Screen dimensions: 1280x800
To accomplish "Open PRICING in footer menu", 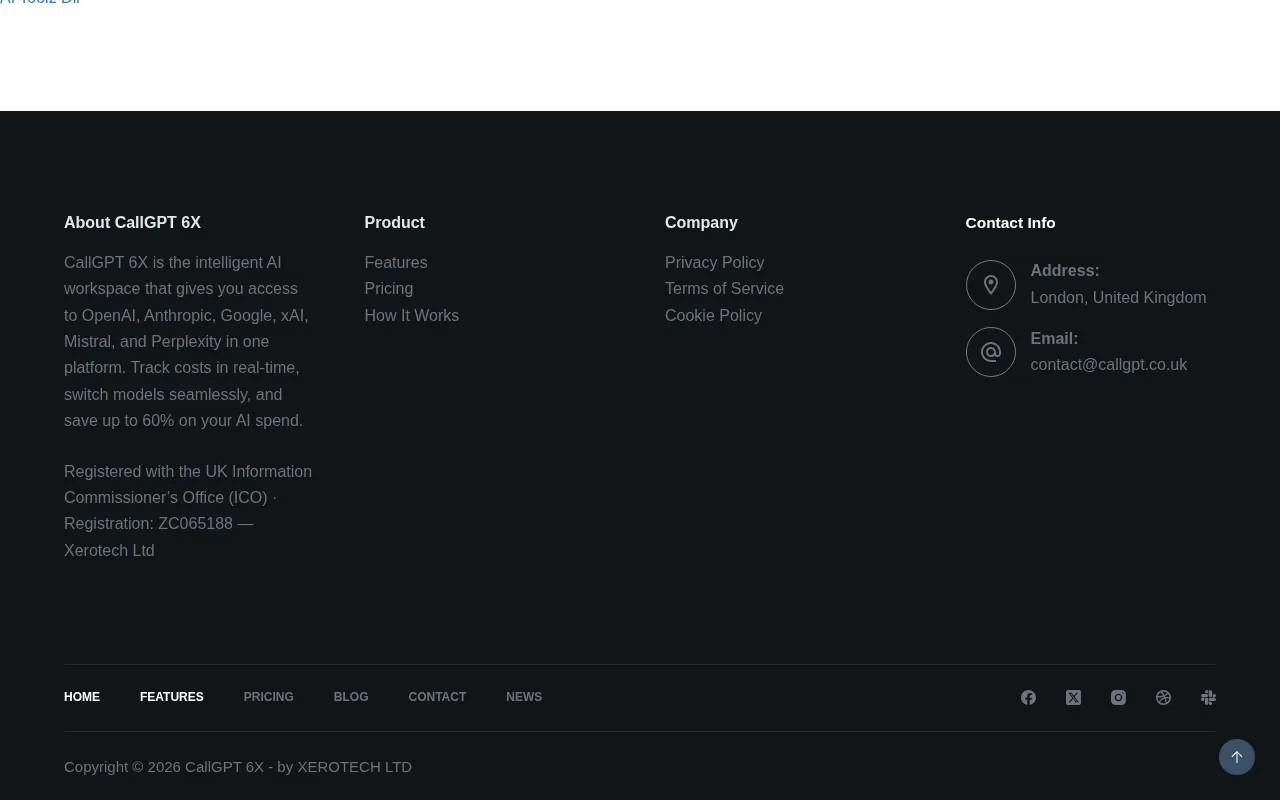I will tap(268, 697).
